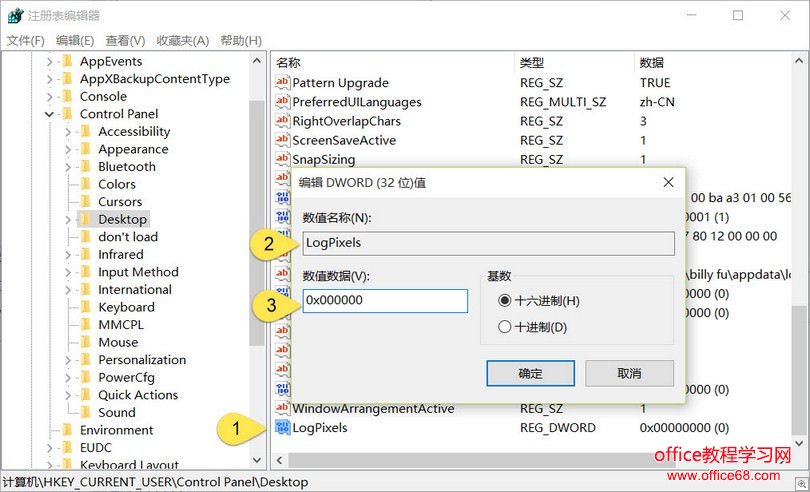Select the don't load tree item
810x492 pixels.
click(x=128, y=237)
